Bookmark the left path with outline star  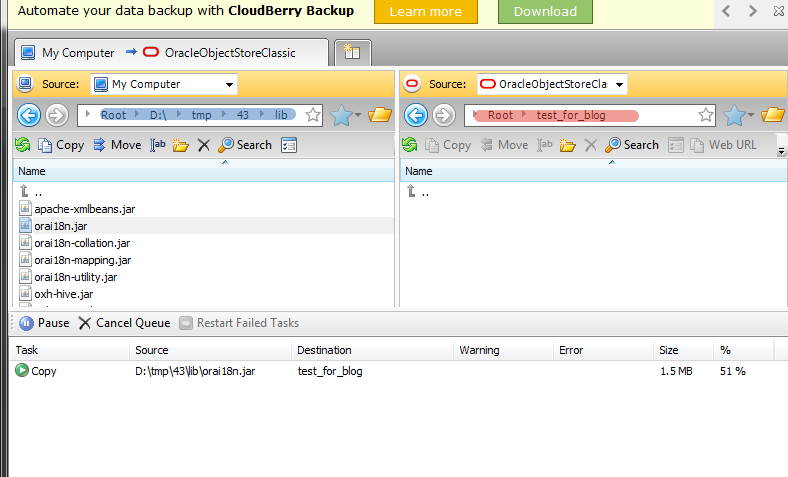[x=313, y=115]
